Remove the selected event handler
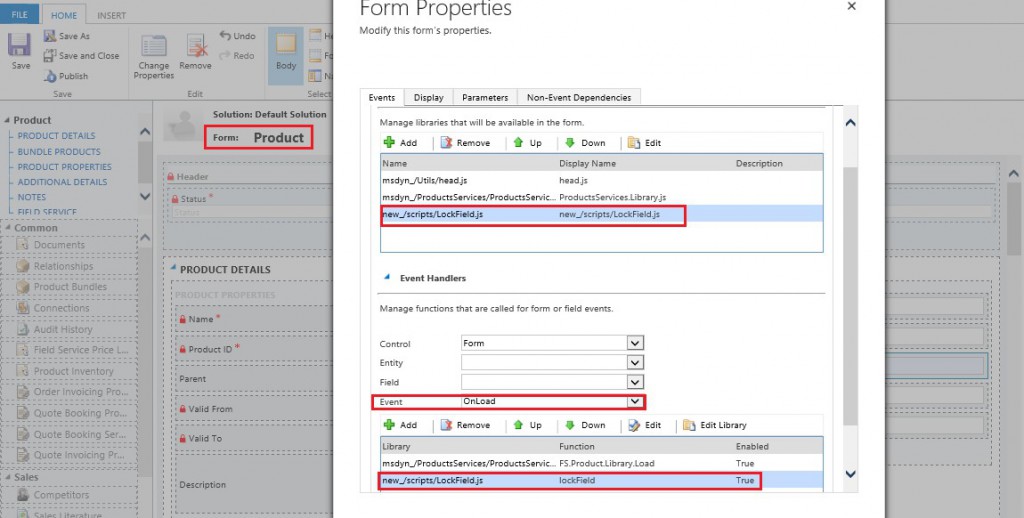 465,425
